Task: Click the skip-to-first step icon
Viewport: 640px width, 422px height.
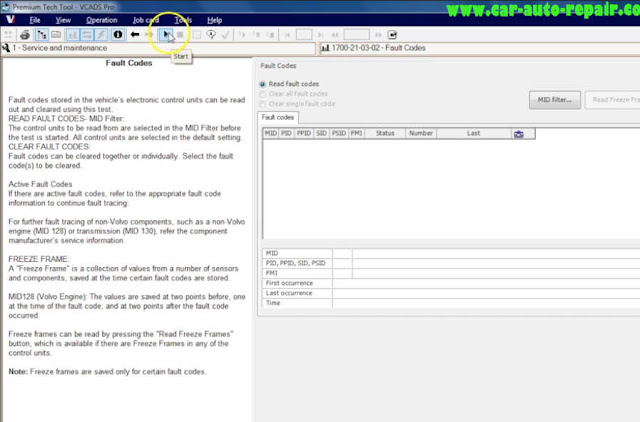Action: tap(287, 35)
